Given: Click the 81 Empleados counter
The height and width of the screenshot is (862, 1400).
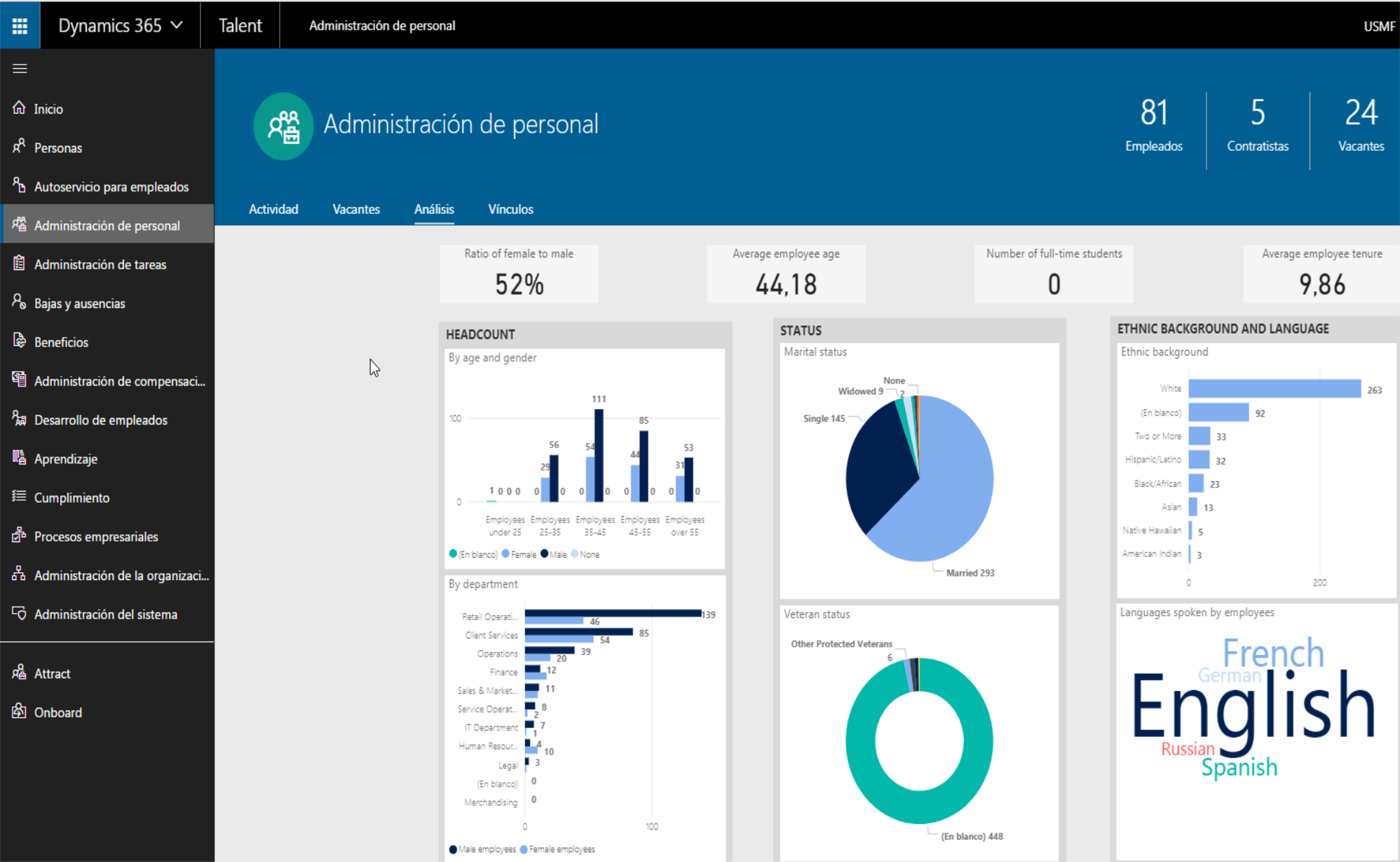Looking at the screenshot, I should (1154, 125).
